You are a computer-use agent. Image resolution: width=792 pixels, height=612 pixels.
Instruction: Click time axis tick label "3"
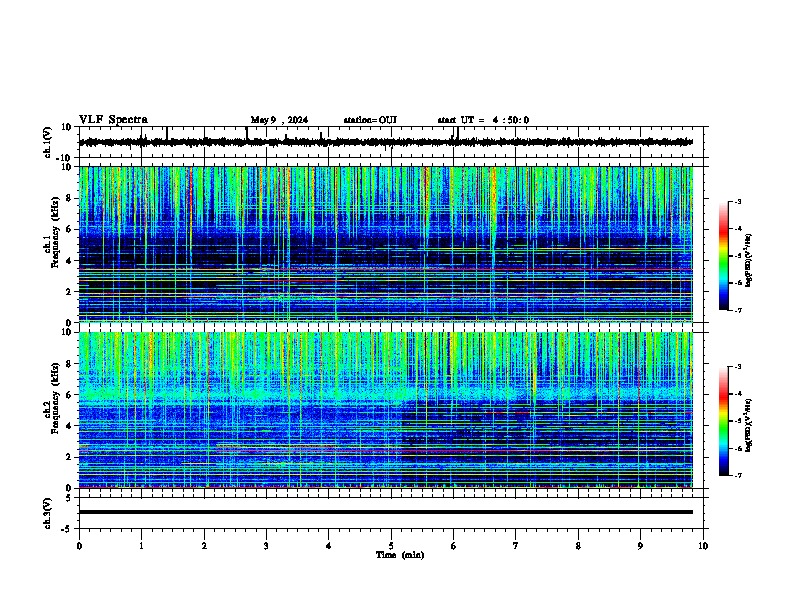coord(266,546)
